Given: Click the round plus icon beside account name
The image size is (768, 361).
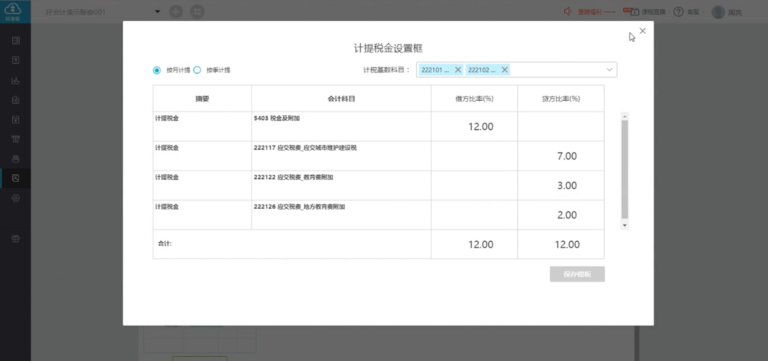Looking at the screenshot, I should 176,12.
